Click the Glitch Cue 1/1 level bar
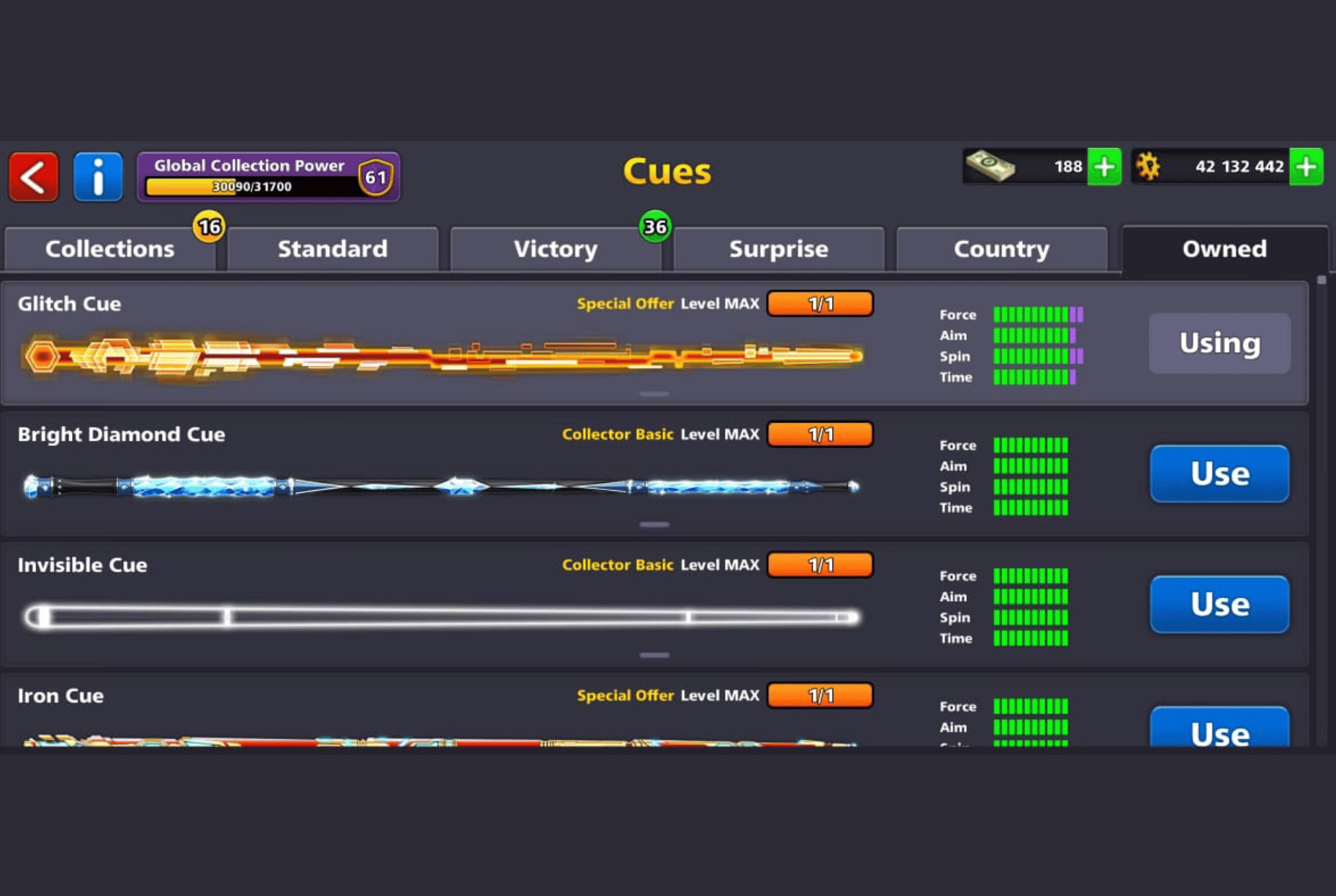 [820, 304]
